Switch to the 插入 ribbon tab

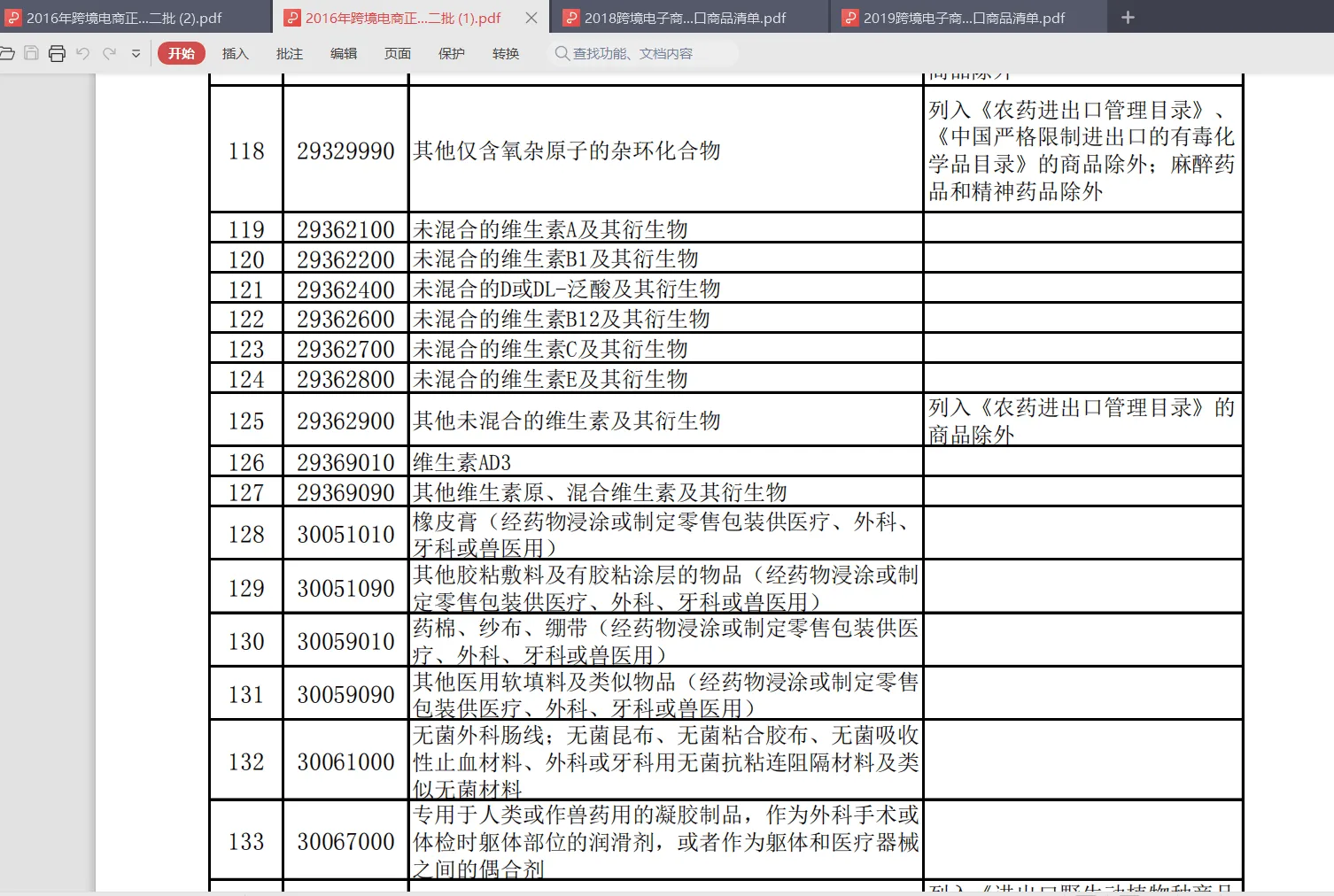point(235,53)
